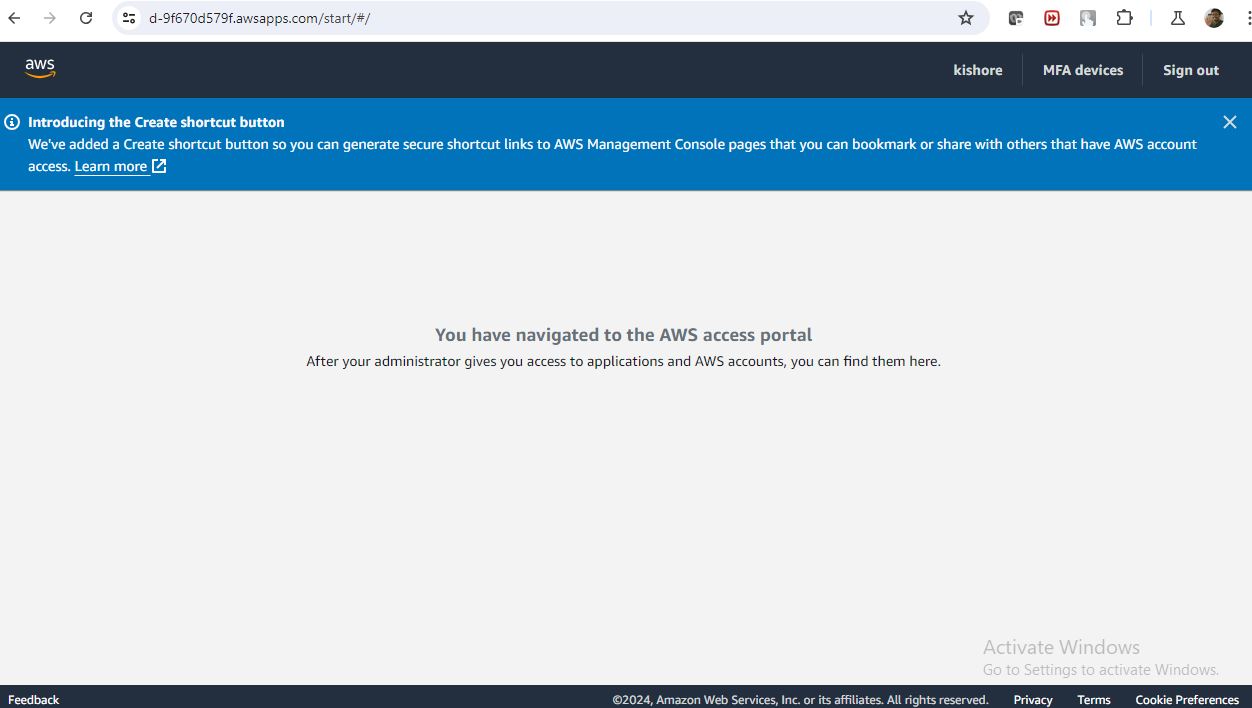Open the Chrome profile avatar
The height and width of the screenshot is (708, 1252).
pos(1214,18)
